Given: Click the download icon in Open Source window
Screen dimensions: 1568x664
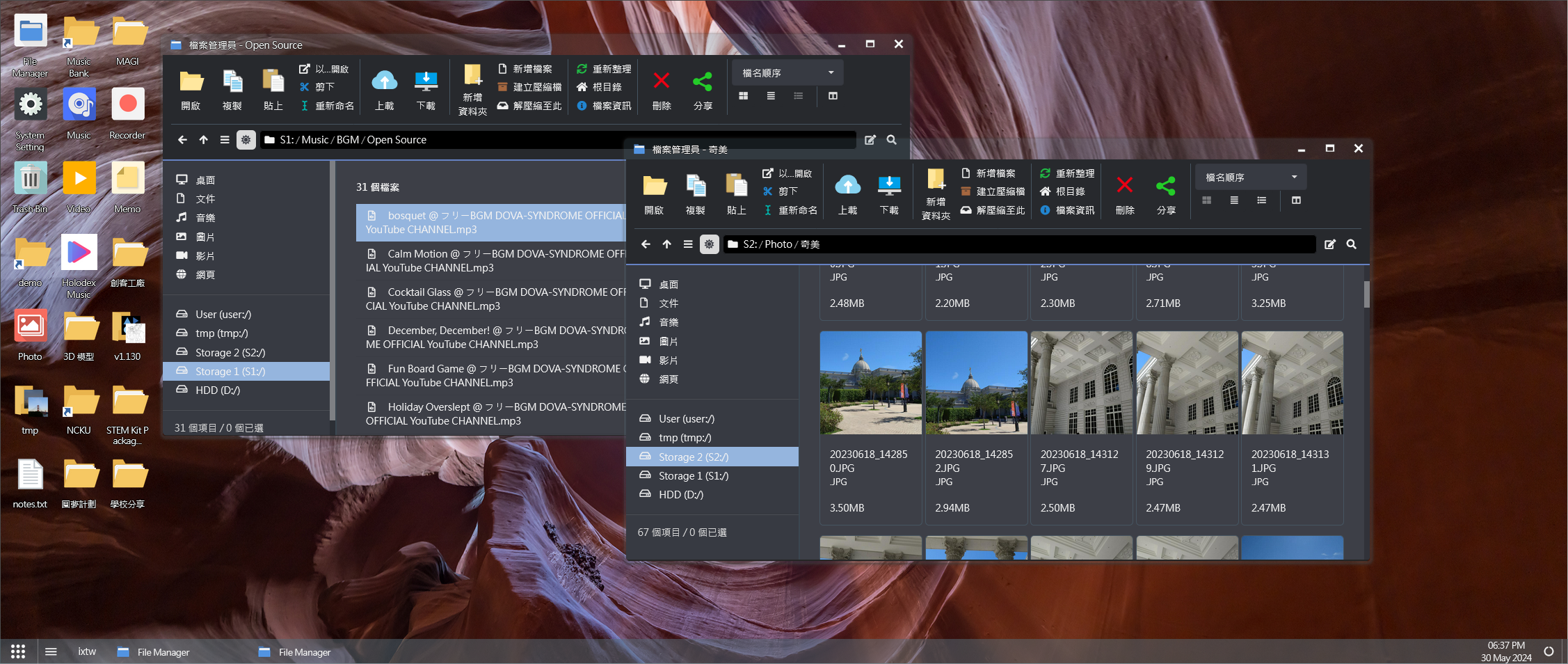Looking at the screenshot, I should [x=426, y=82].
